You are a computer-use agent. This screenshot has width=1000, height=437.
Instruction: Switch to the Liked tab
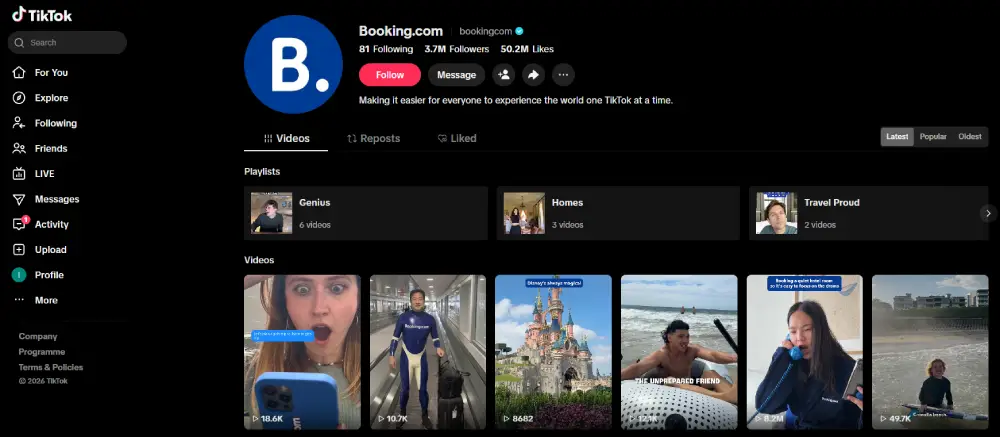click(x=457, y=138)
